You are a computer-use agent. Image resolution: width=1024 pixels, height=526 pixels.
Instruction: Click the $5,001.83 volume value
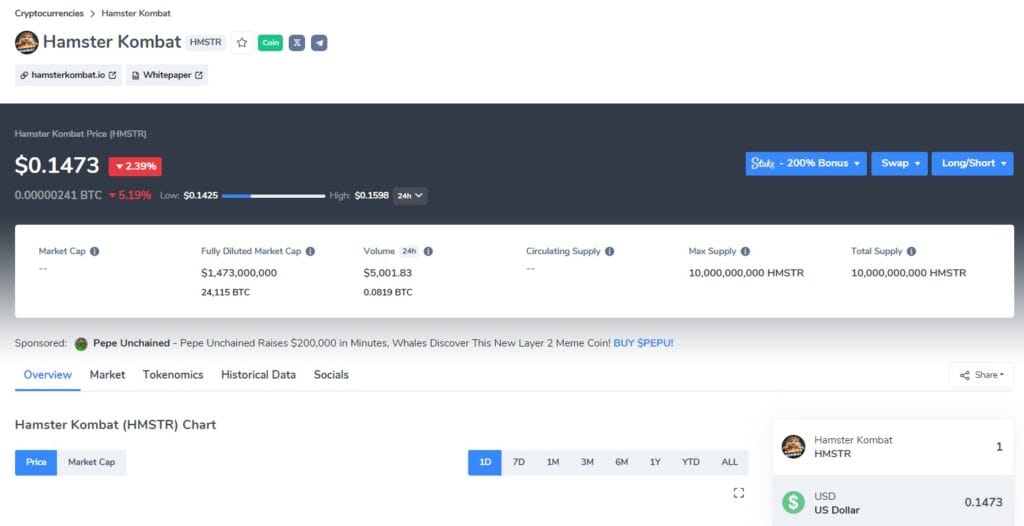click(x=388, y=273)
